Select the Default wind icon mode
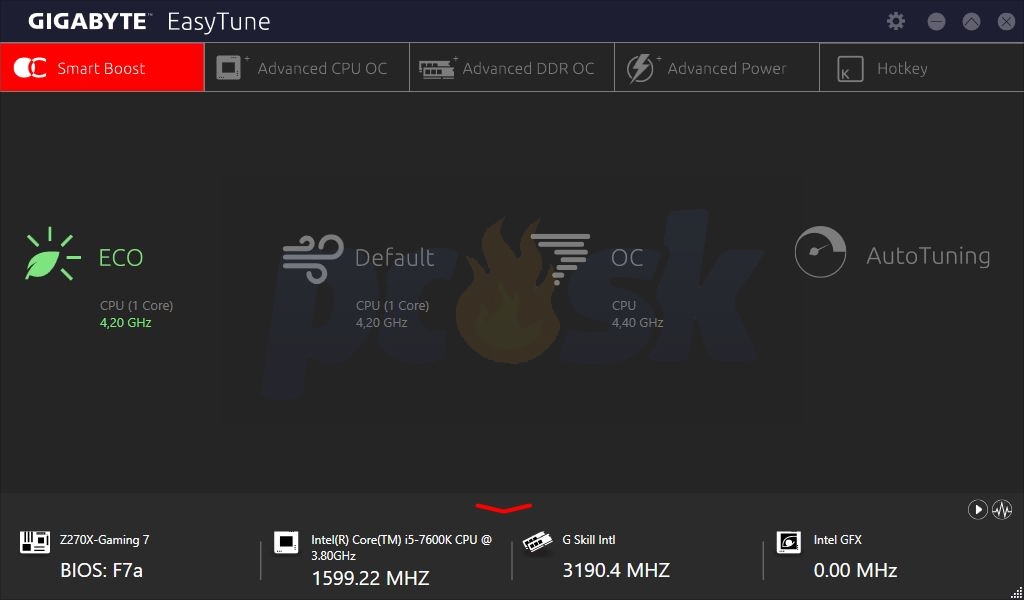This screenshot has width=1024, height=600. click(x=313, y=259)
